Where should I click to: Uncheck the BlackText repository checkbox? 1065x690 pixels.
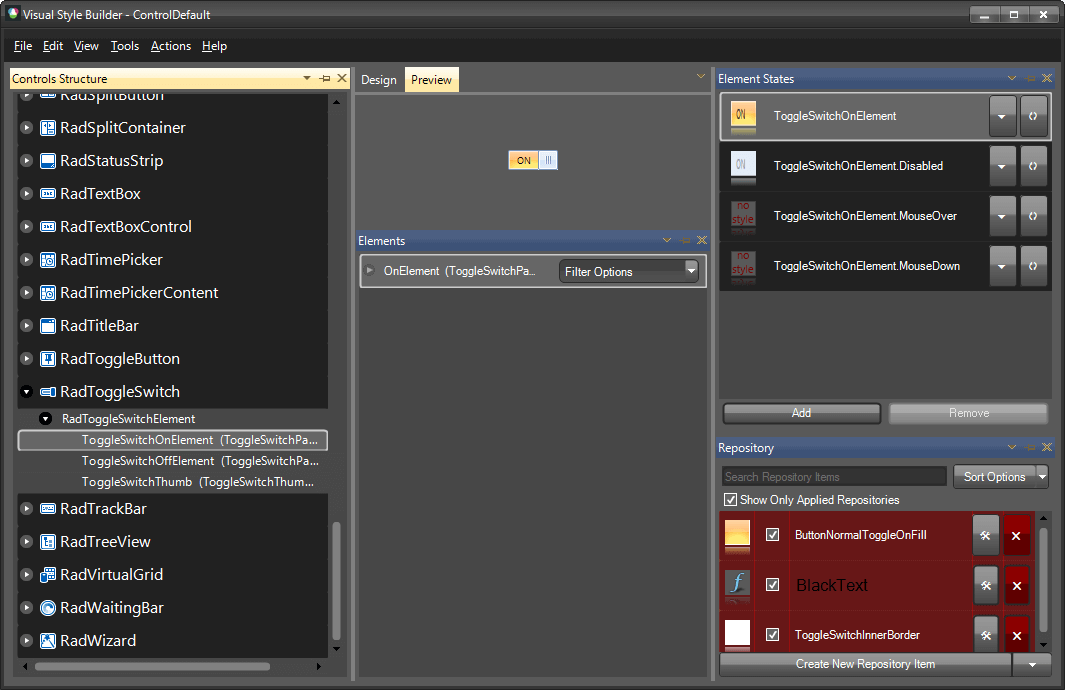772,585
